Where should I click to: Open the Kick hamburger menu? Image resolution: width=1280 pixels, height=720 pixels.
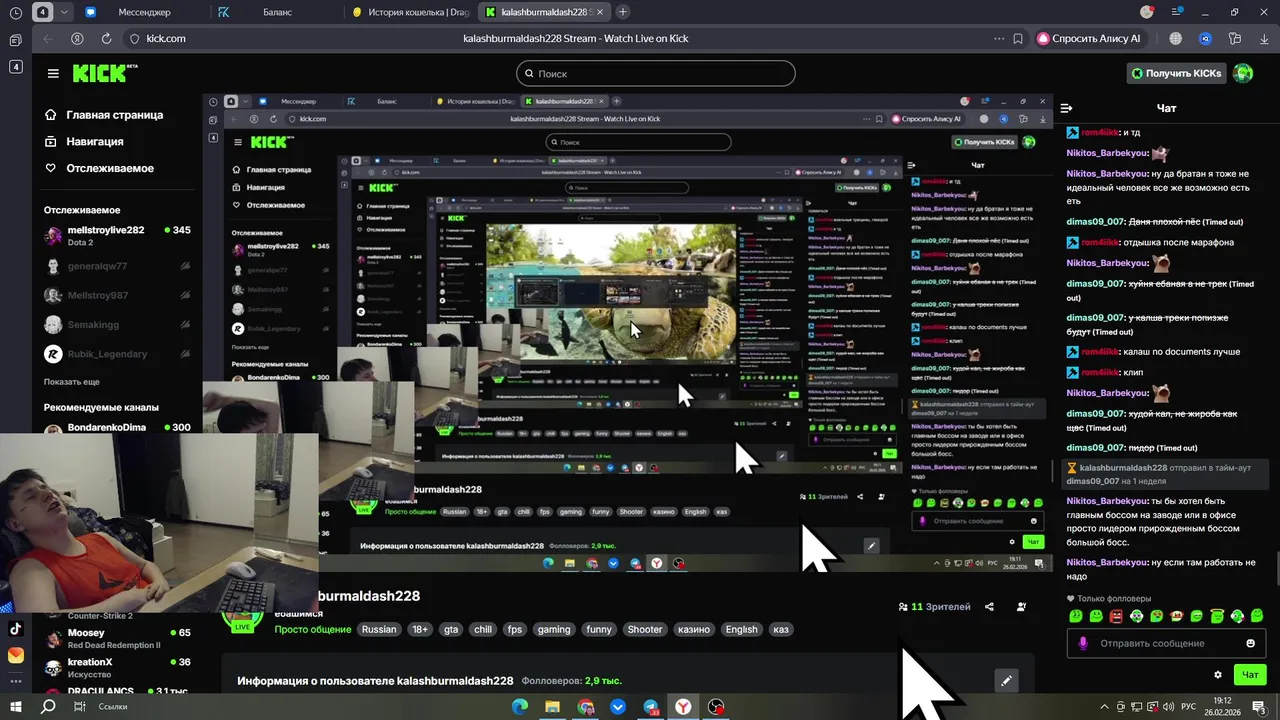pyautogui.click(x=53, y=73)
